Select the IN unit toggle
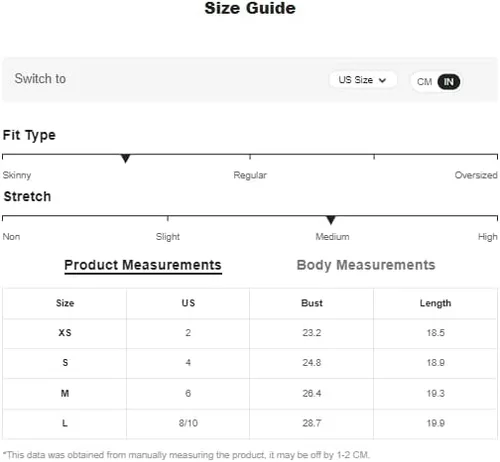This screenshot has height=462, width=500. (449, 82)
